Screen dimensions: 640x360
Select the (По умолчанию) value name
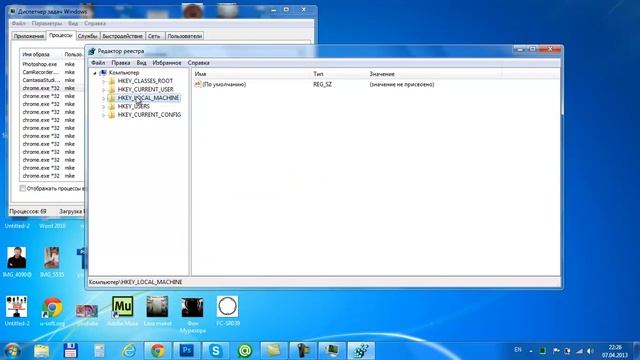[x=224, y=84]
